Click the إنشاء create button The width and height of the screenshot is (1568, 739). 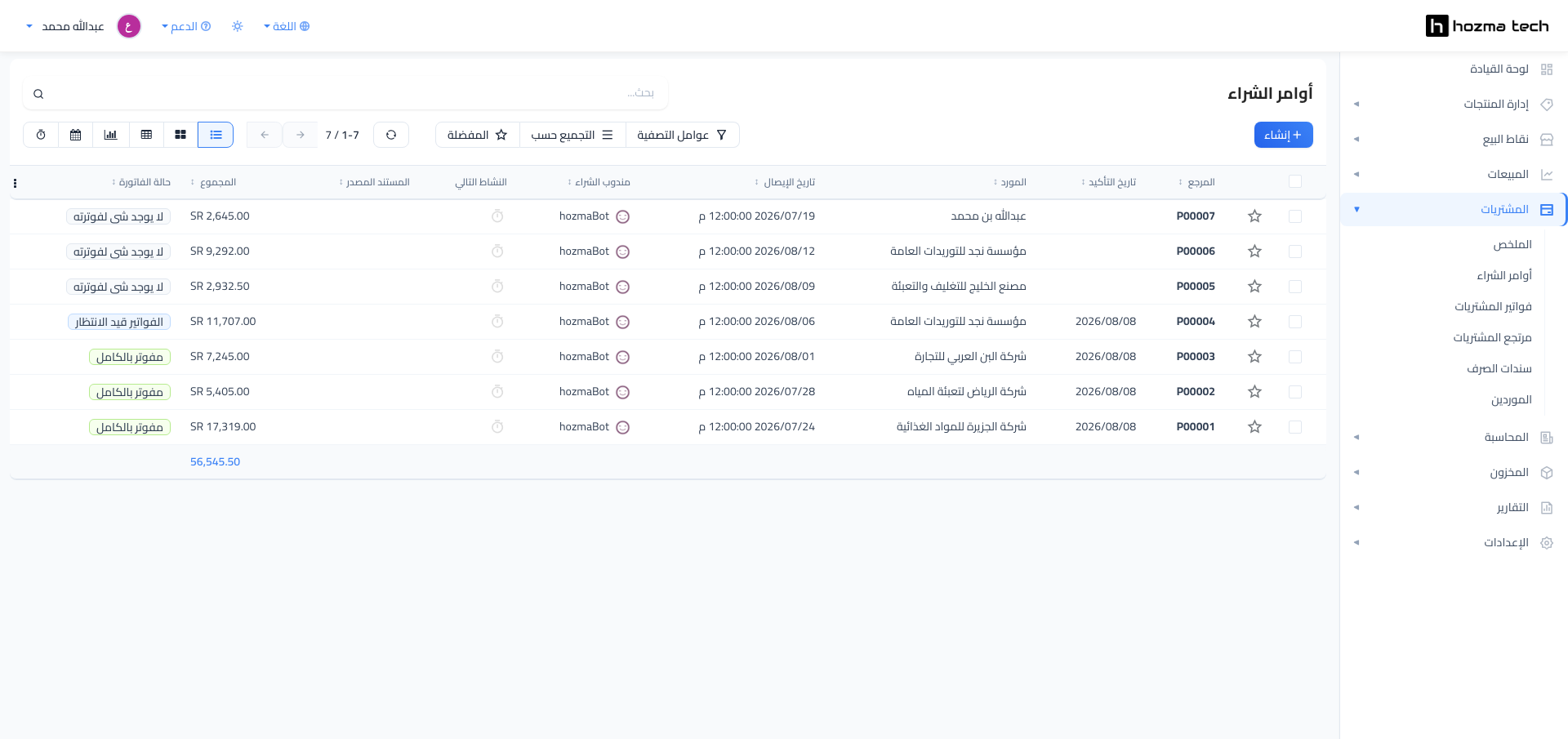pos(1283,135)
